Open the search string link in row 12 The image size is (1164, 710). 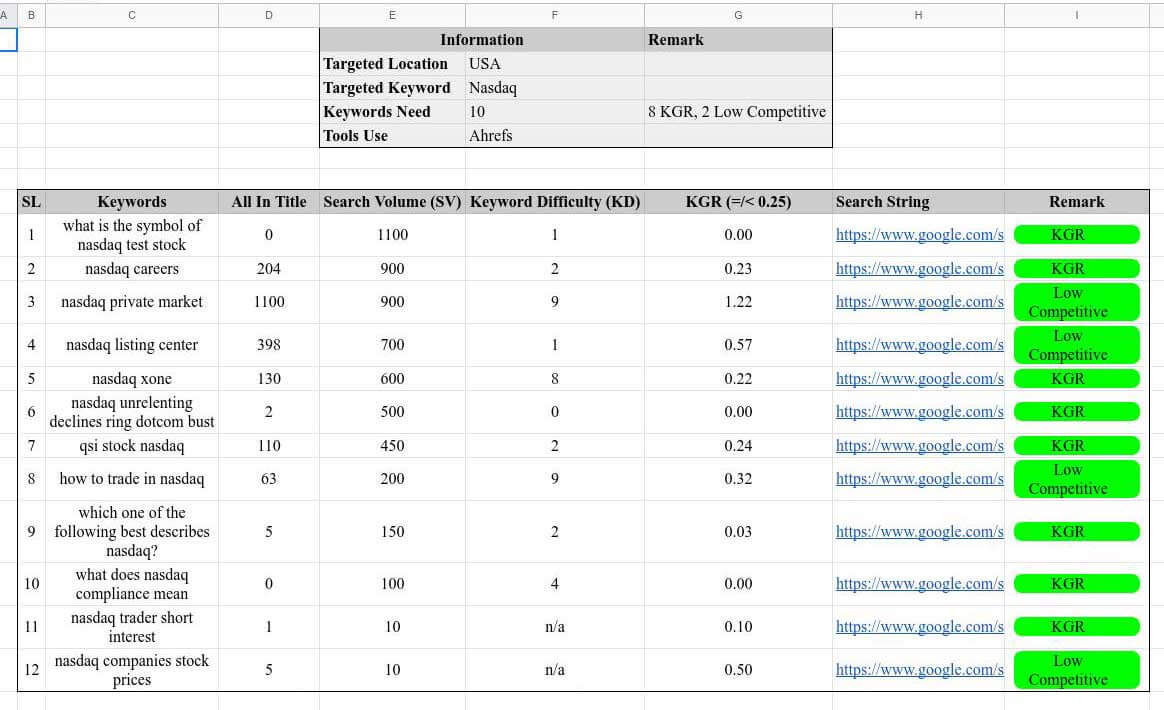pyautogui.click(x=919, y=669)
